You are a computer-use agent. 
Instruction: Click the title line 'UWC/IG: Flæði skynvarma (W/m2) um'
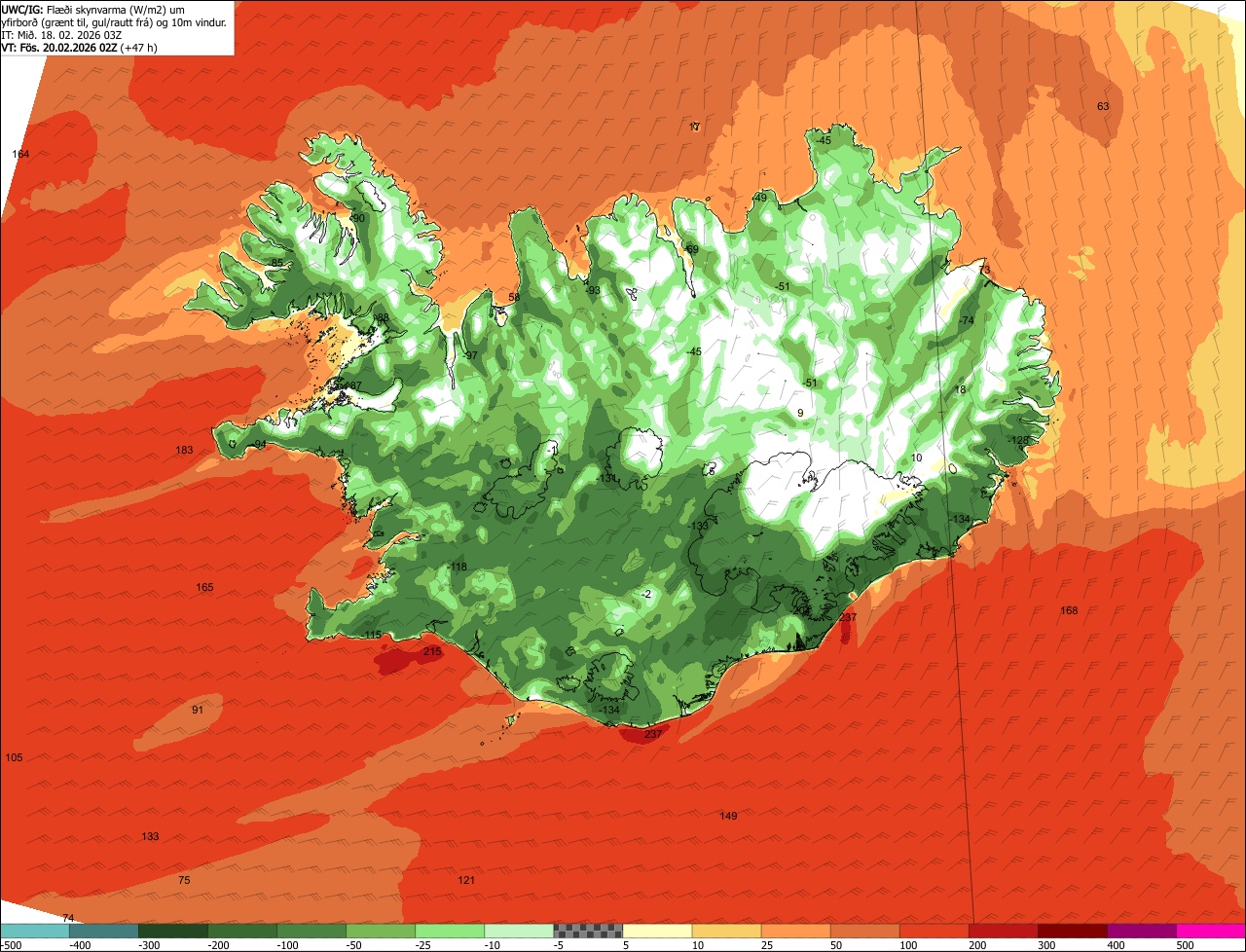click(93, 8)
